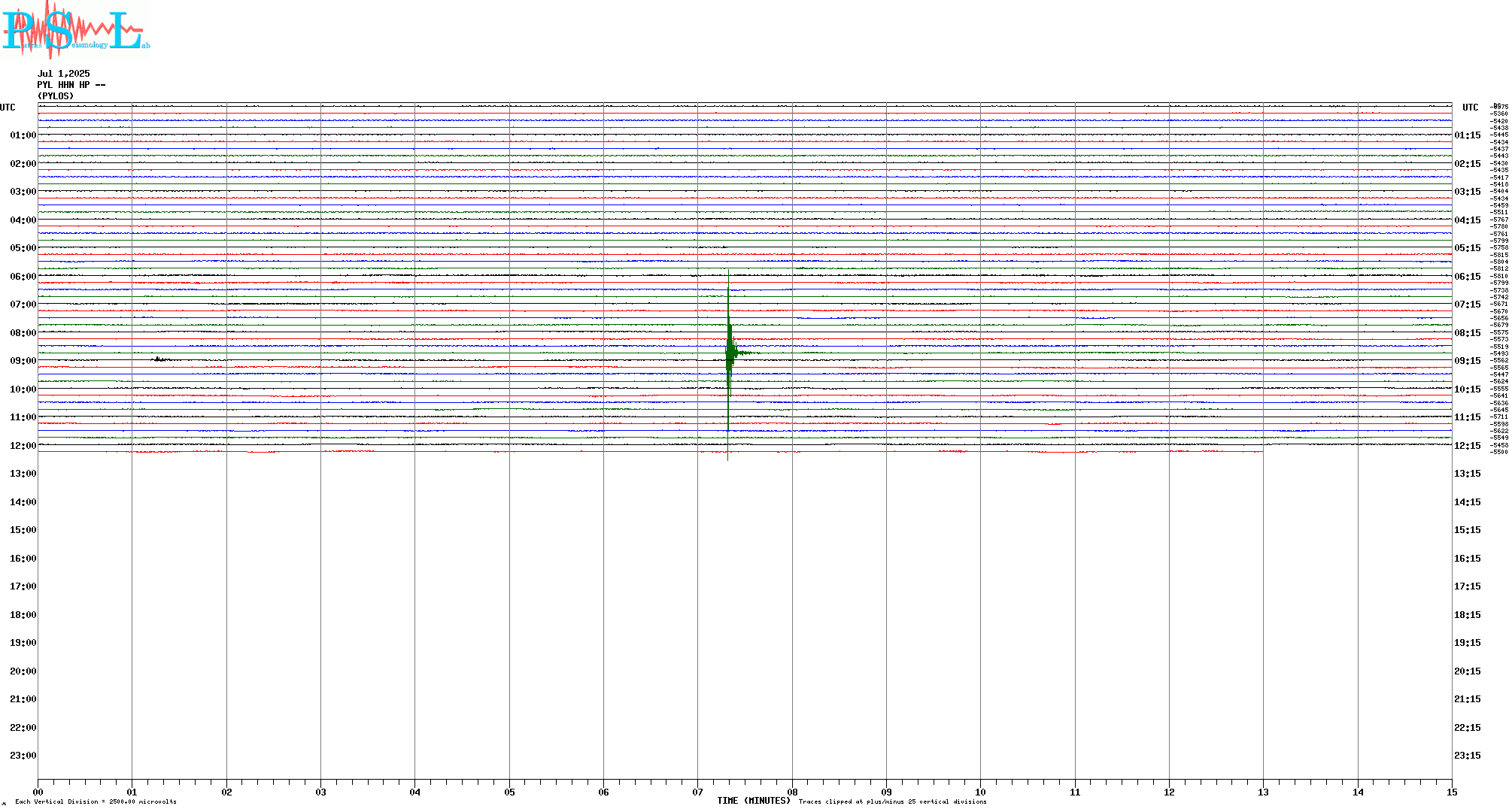Click the '18:15' end-time label
The image size is (1512, 812).
1468,615
